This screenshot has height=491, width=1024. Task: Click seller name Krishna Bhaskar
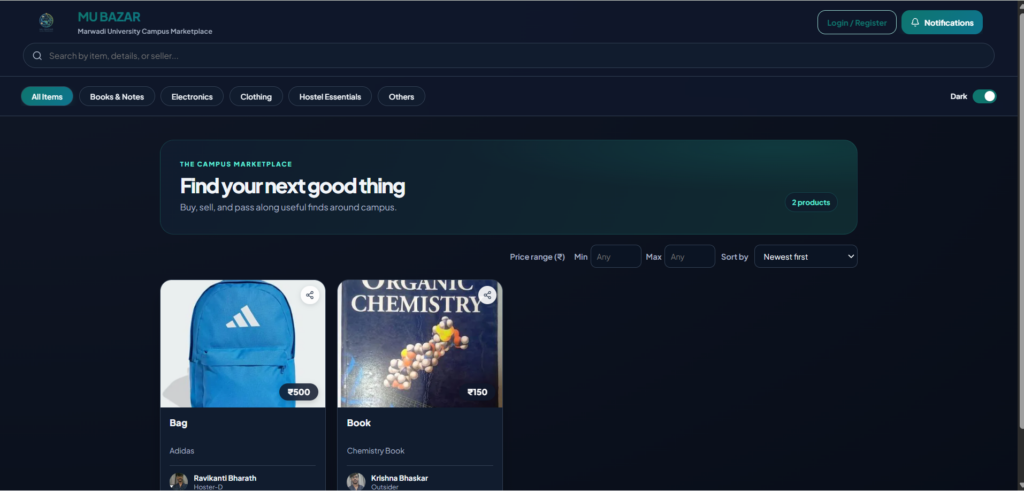[399, 478]
